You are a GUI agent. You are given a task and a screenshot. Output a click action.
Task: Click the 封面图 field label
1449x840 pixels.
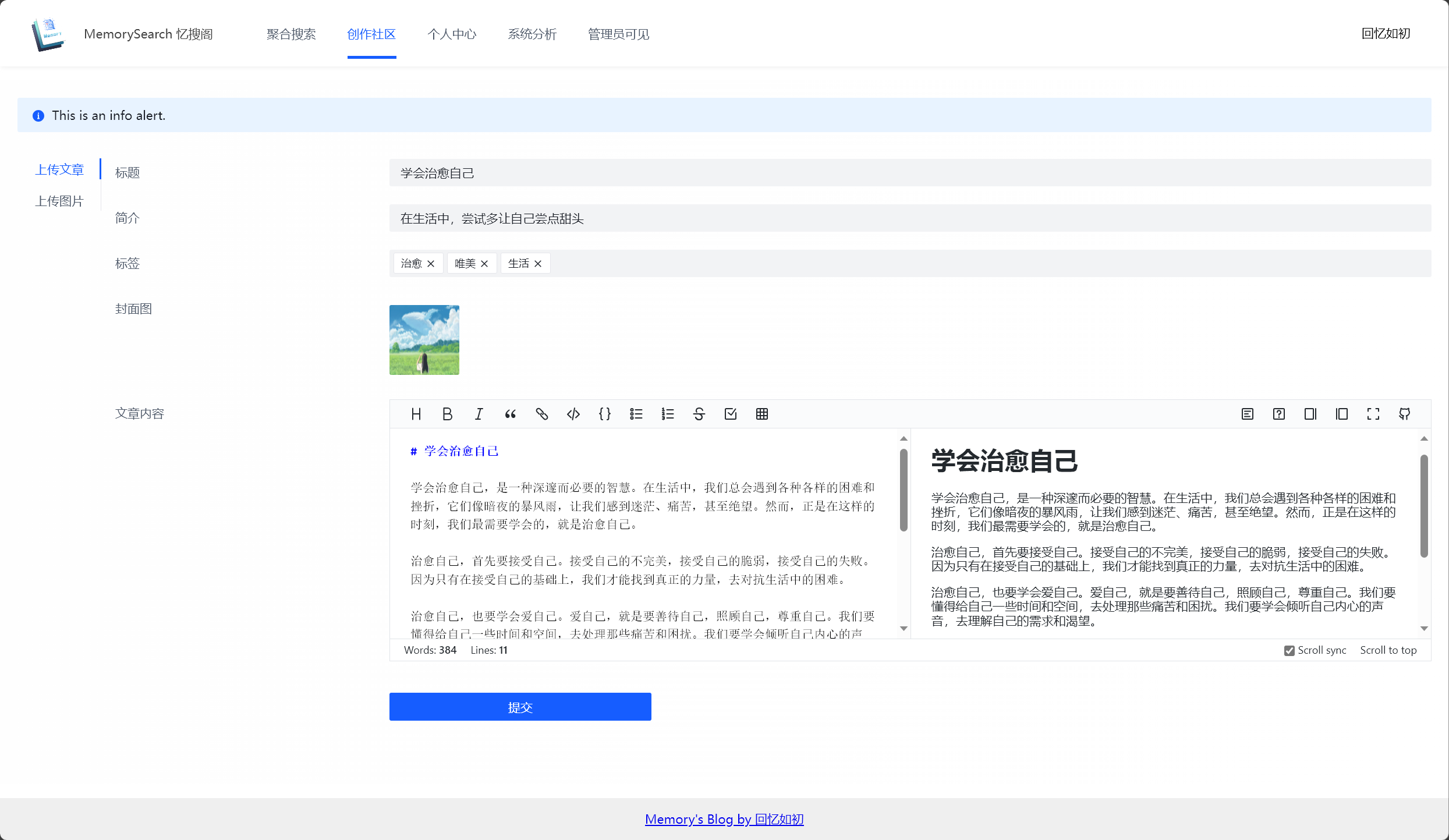tap(133, 309)
